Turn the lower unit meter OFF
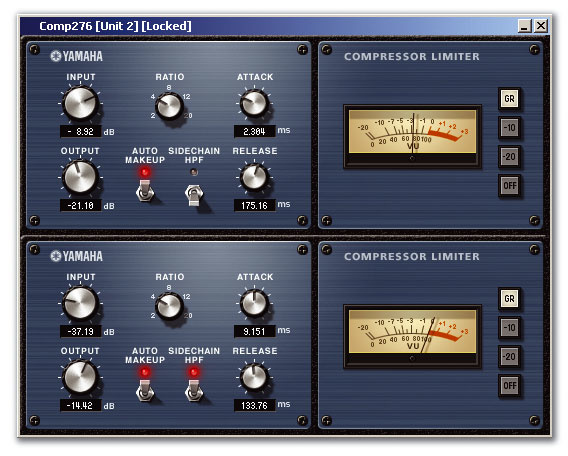This screenshot has width=568, height=456. [x=509, y=385]
